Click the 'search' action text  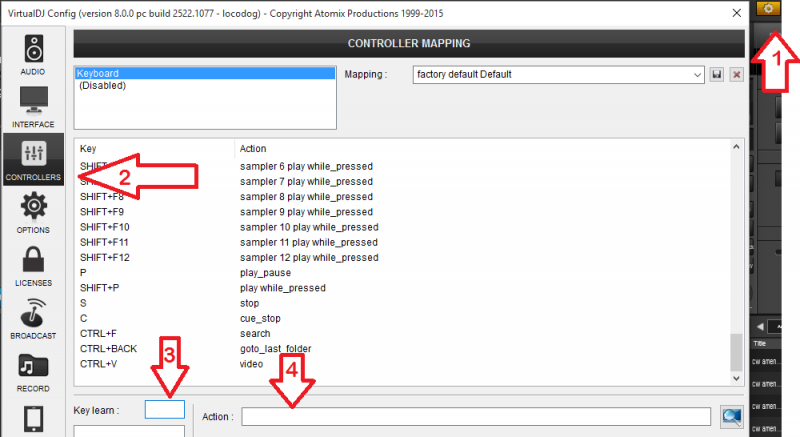point(255,333)
